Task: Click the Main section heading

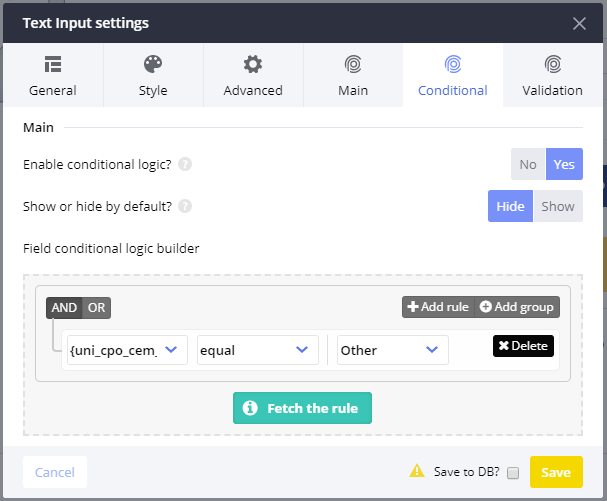Action: pyautogui.click(x=38, y=127)
